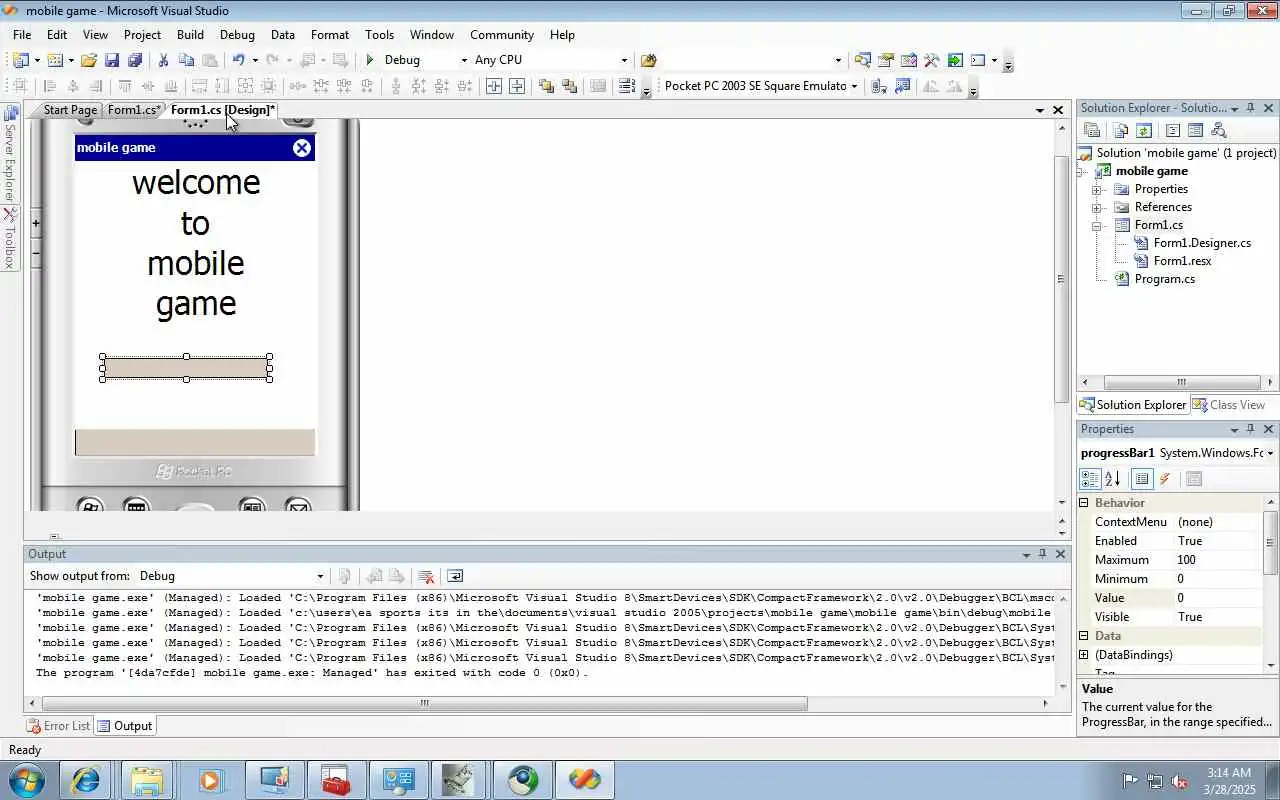
Task: Select Program.cs in Solution Explorer
Action: (x=1164, y=279)
